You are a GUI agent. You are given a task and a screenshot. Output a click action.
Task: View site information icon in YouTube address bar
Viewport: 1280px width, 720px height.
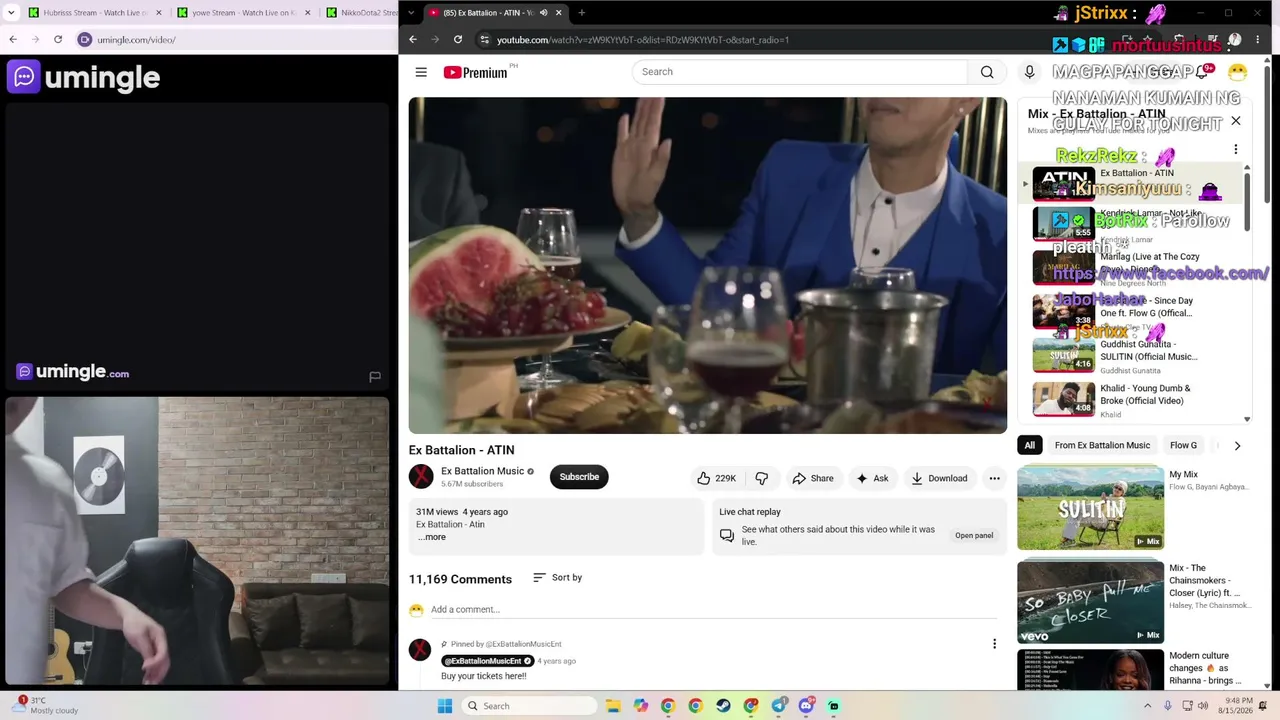click(484, 40)
